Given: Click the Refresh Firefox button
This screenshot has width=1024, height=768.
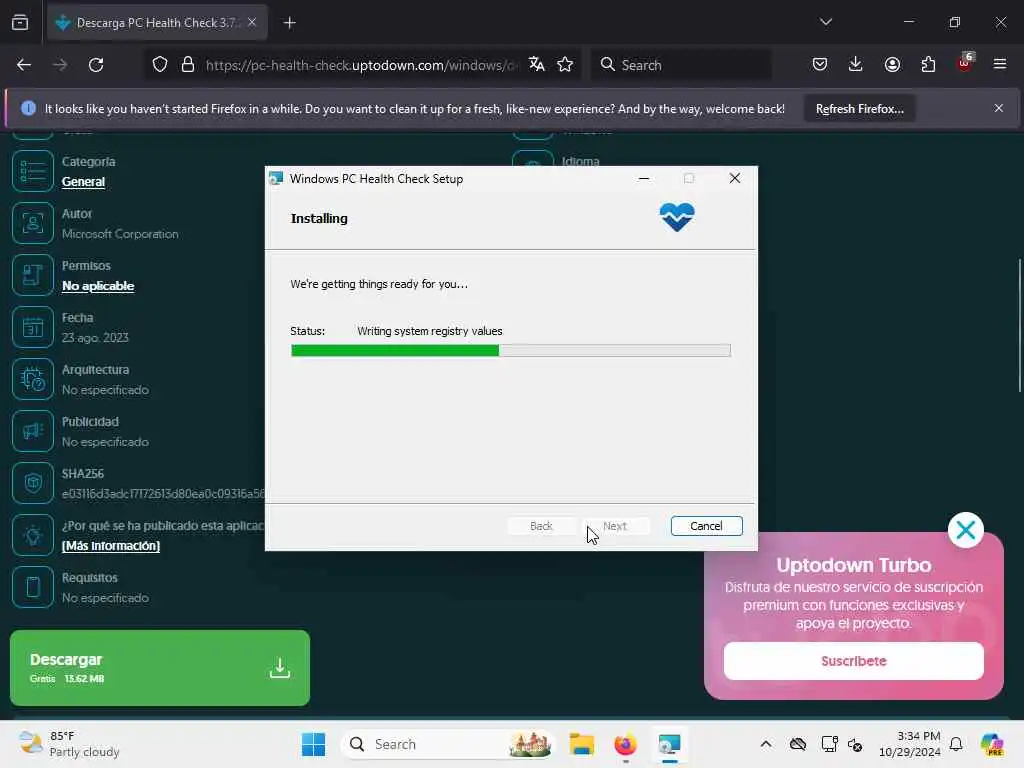Looking at the screenshot, I should click(x=859, y=108).
